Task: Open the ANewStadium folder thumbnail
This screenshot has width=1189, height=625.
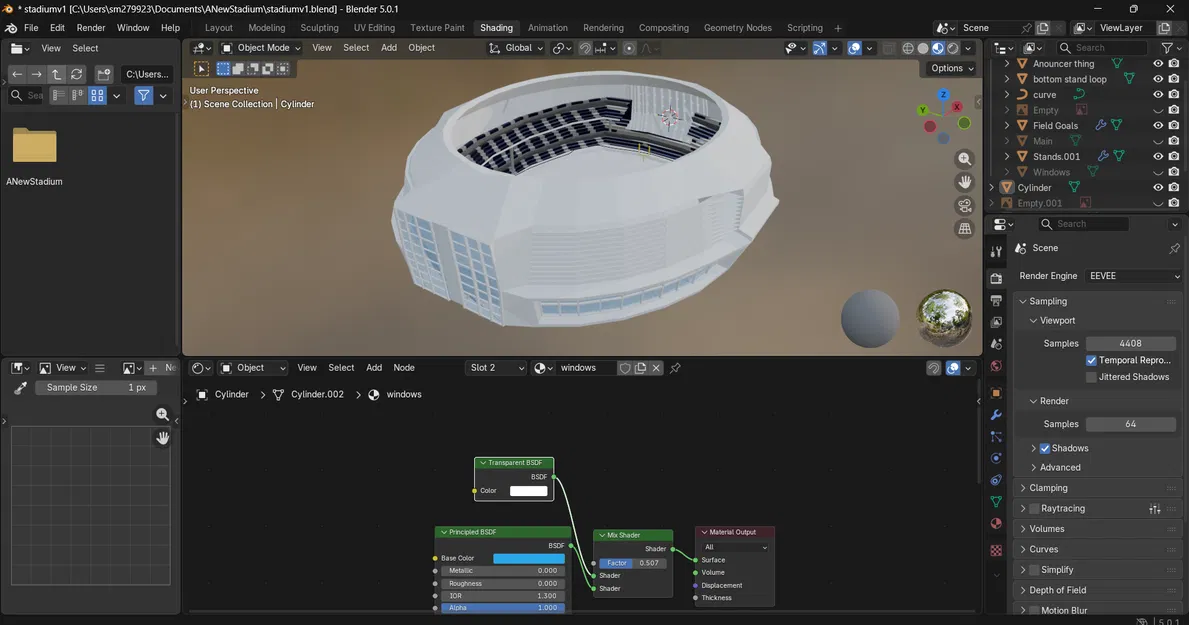Action: [35, 147]
